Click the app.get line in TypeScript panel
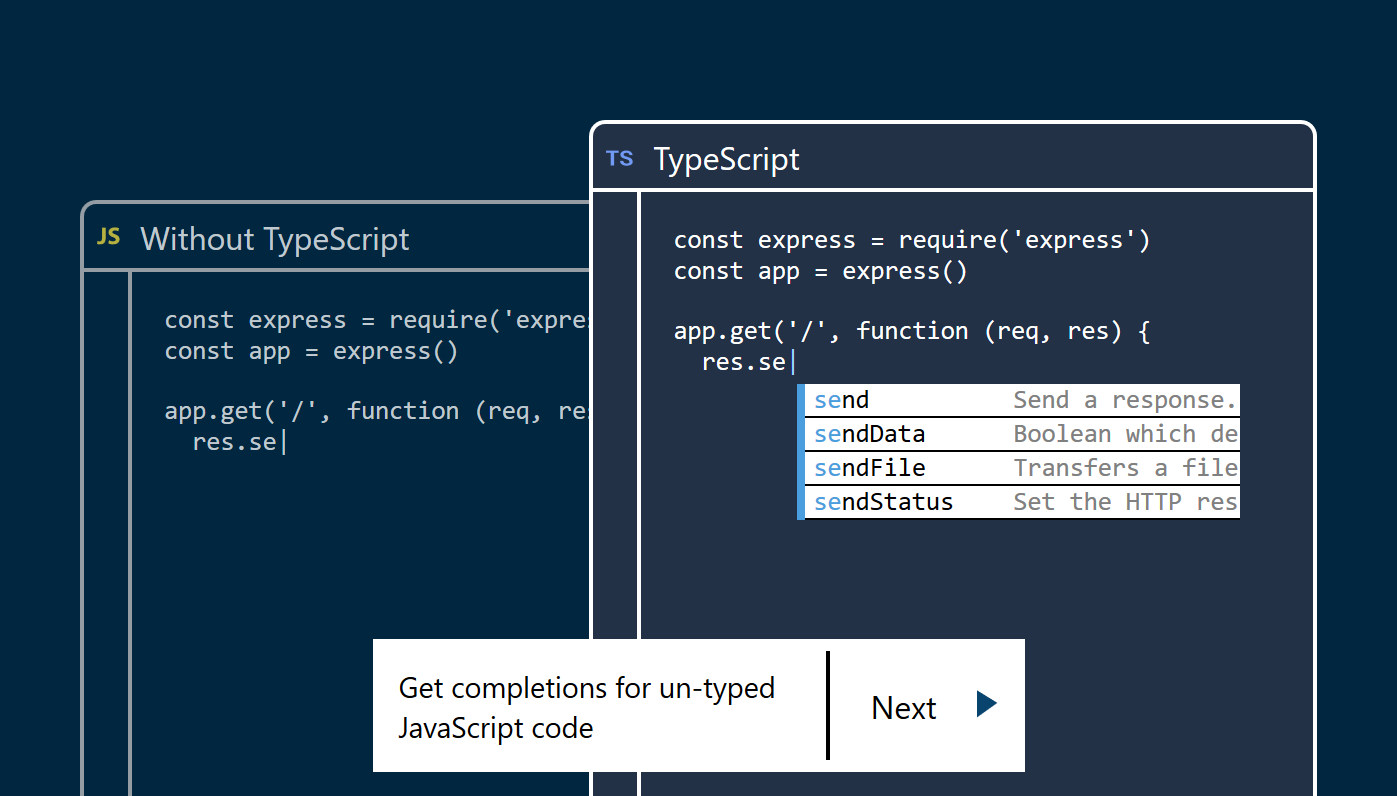This screenshot has width=1397, height=796. (x=912, y=331)
